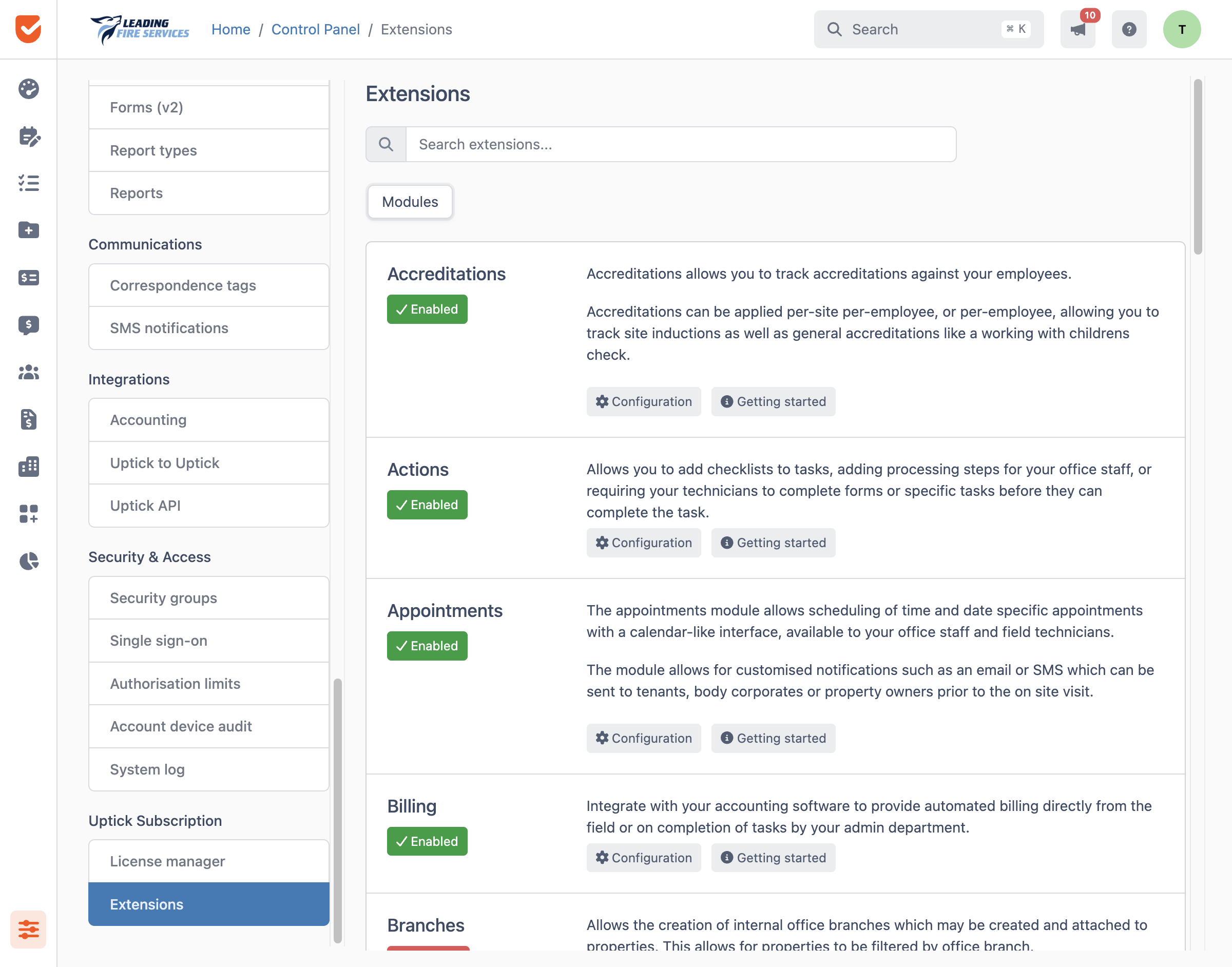Focus the global Search field
1232x967 pixels.
[929, 29]
